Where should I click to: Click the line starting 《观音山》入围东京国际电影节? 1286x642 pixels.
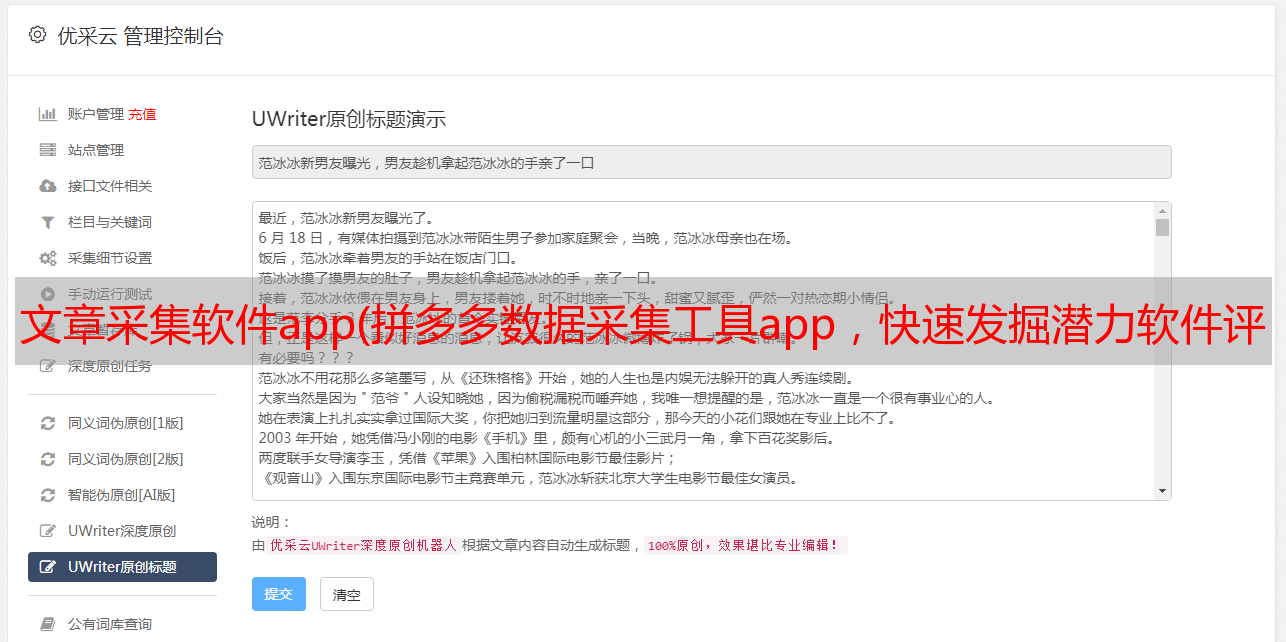point(528,478)
